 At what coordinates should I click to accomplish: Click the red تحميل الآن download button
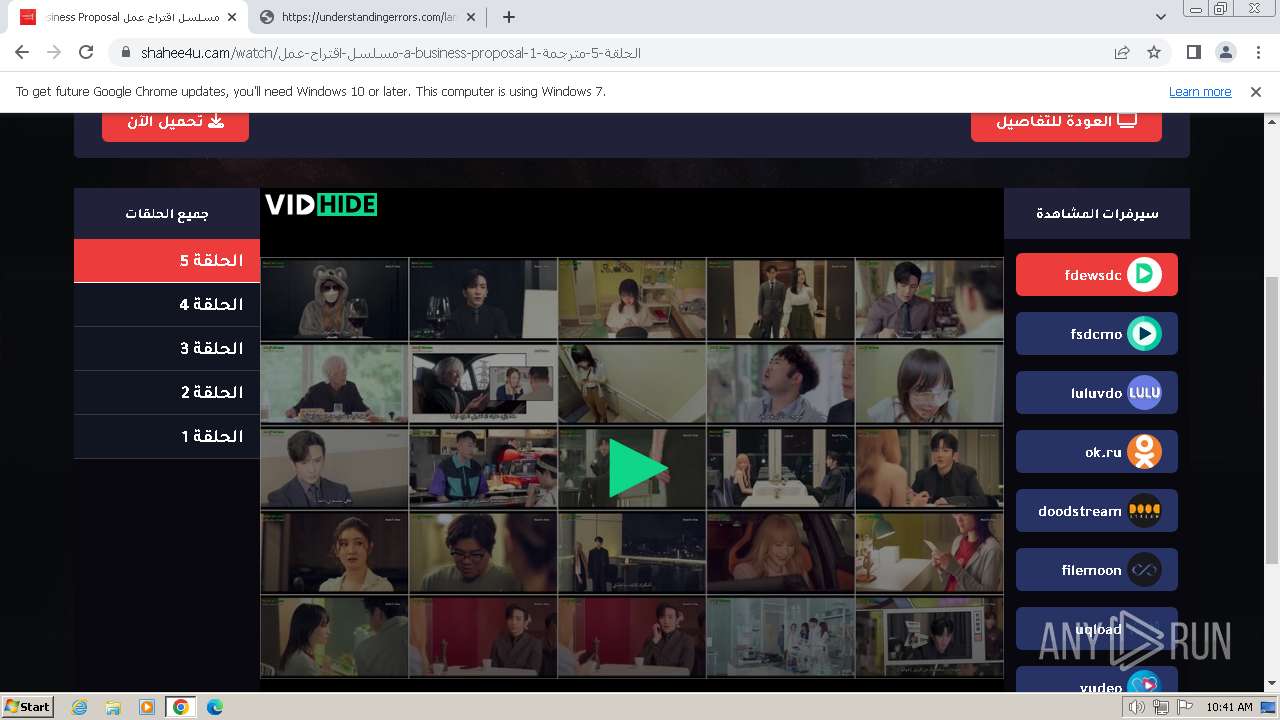coord(175,122)
